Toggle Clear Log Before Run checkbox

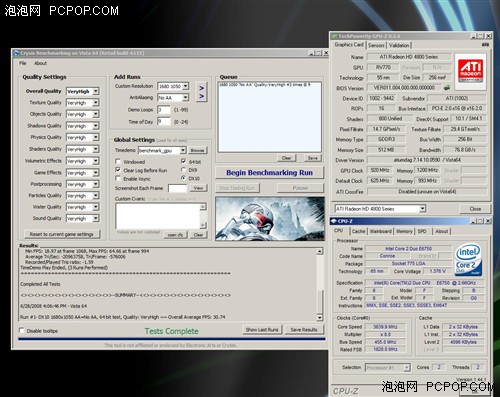point(118,170)
